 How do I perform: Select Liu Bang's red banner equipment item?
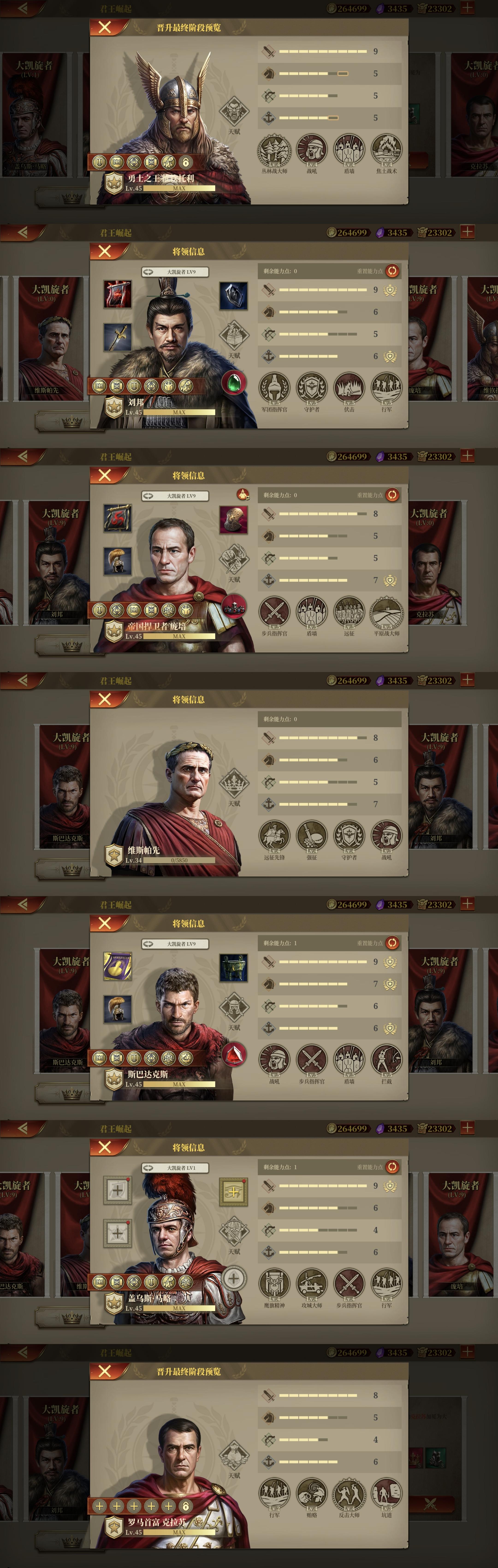point(118,294)
